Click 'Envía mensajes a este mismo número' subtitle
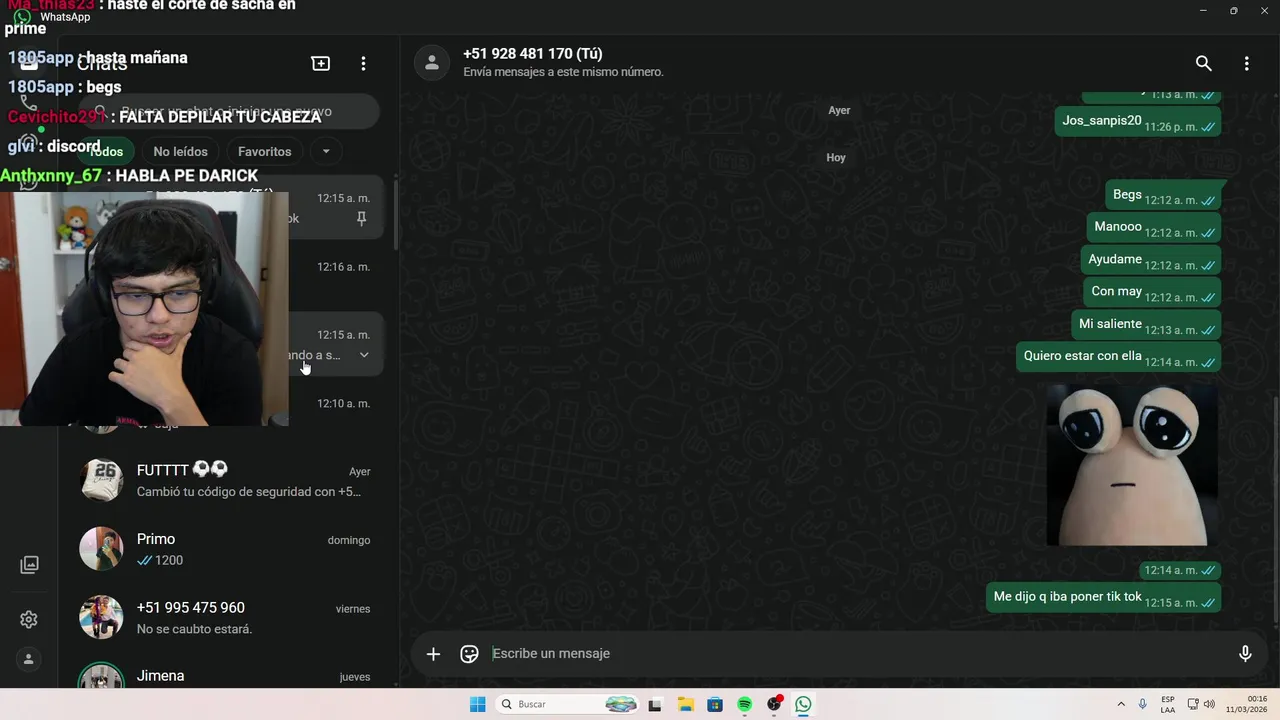The image size is (1280, 720). coord(563,72)
